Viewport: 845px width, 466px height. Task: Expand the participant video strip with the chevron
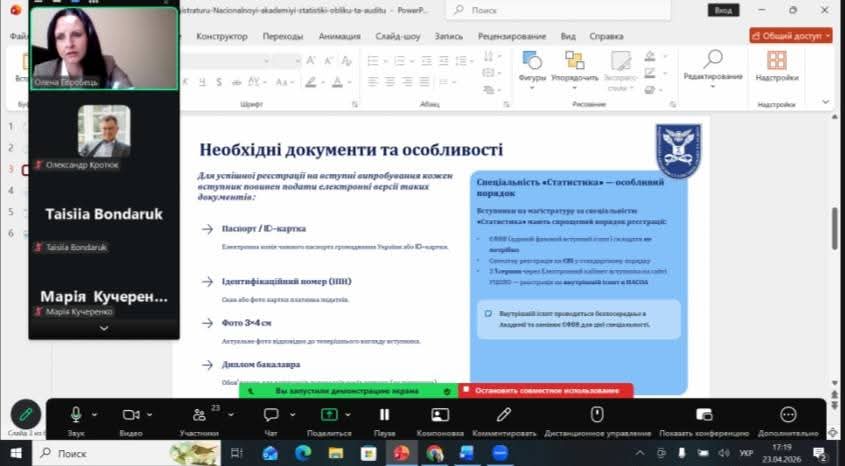point(104,329)
